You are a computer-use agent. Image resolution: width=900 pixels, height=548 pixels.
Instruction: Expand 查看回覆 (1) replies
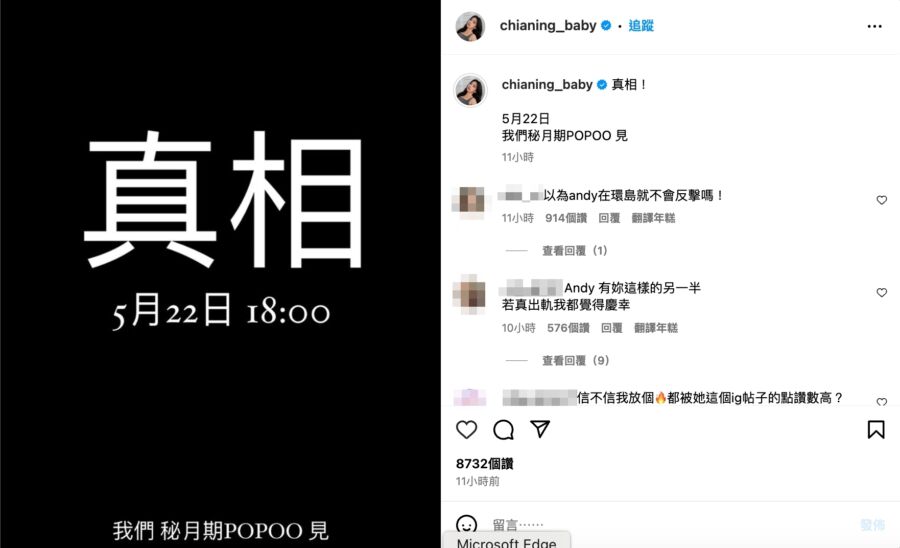[x=575, y=251]
